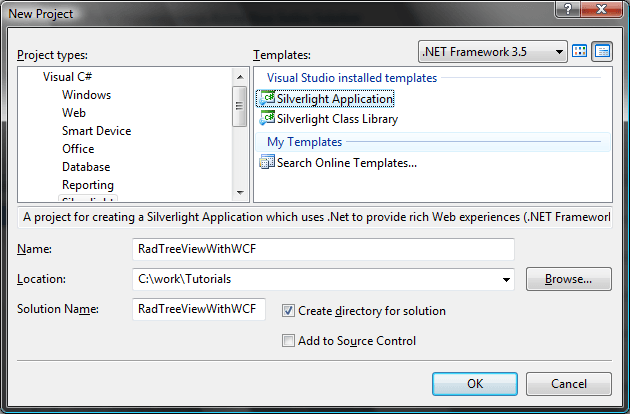Toggle Create directory for solution checkbox
630x414 pixels.
pyautogui.click(x=289, y=311)
